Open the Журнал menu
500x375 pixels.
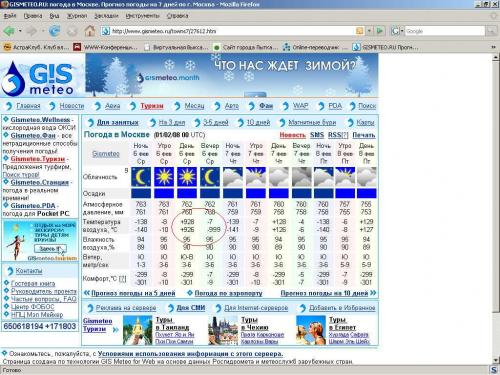click(77, 16)
